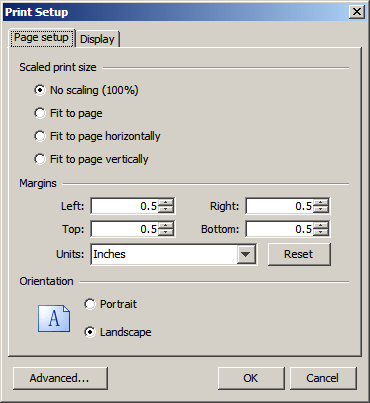This screenshot has width=370, height=403.
Task: Decrease the Left margin with down arrow
Action: pos(166,209)
